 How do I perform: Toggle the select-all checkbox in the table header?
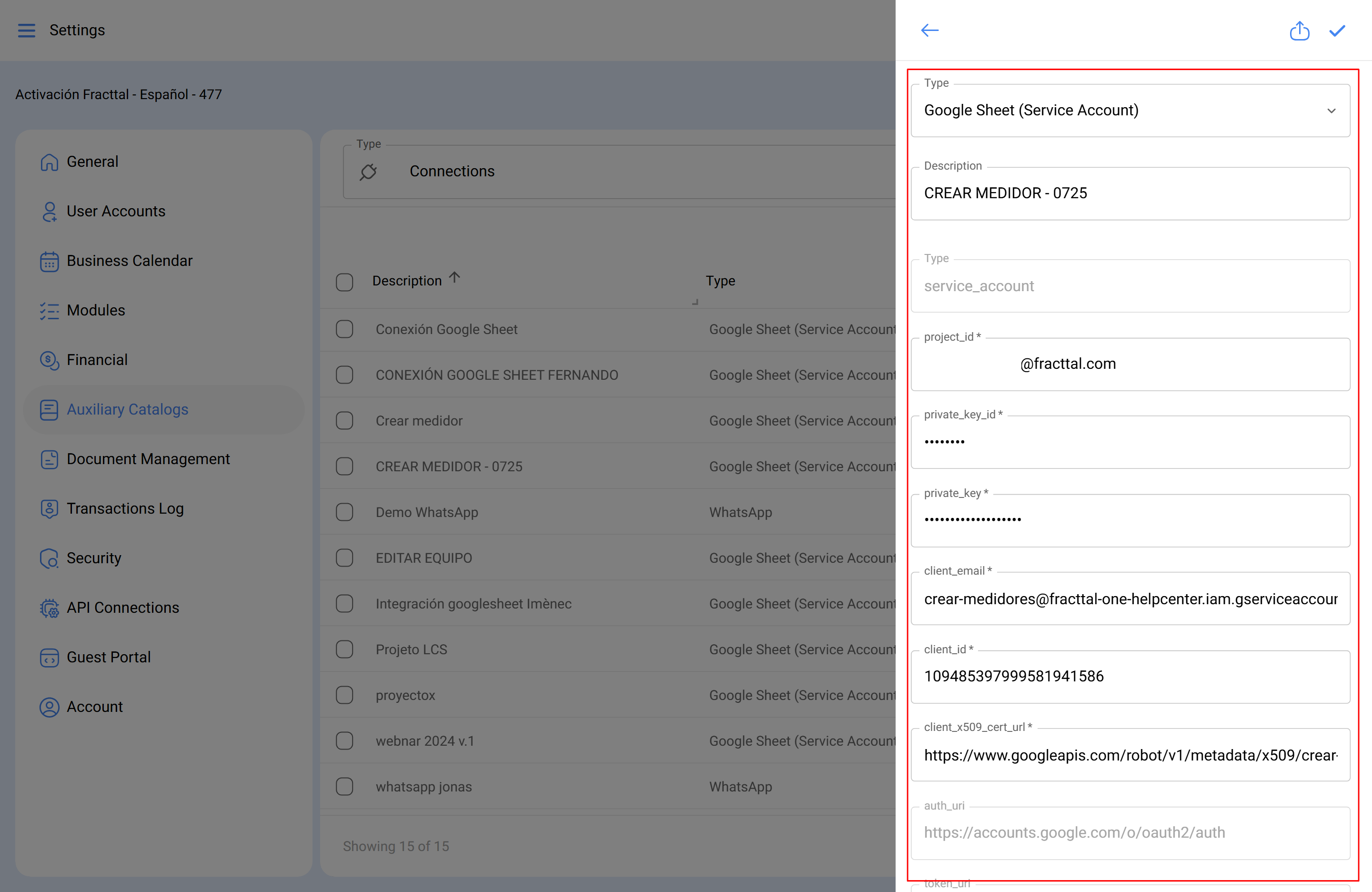point(345,282)
